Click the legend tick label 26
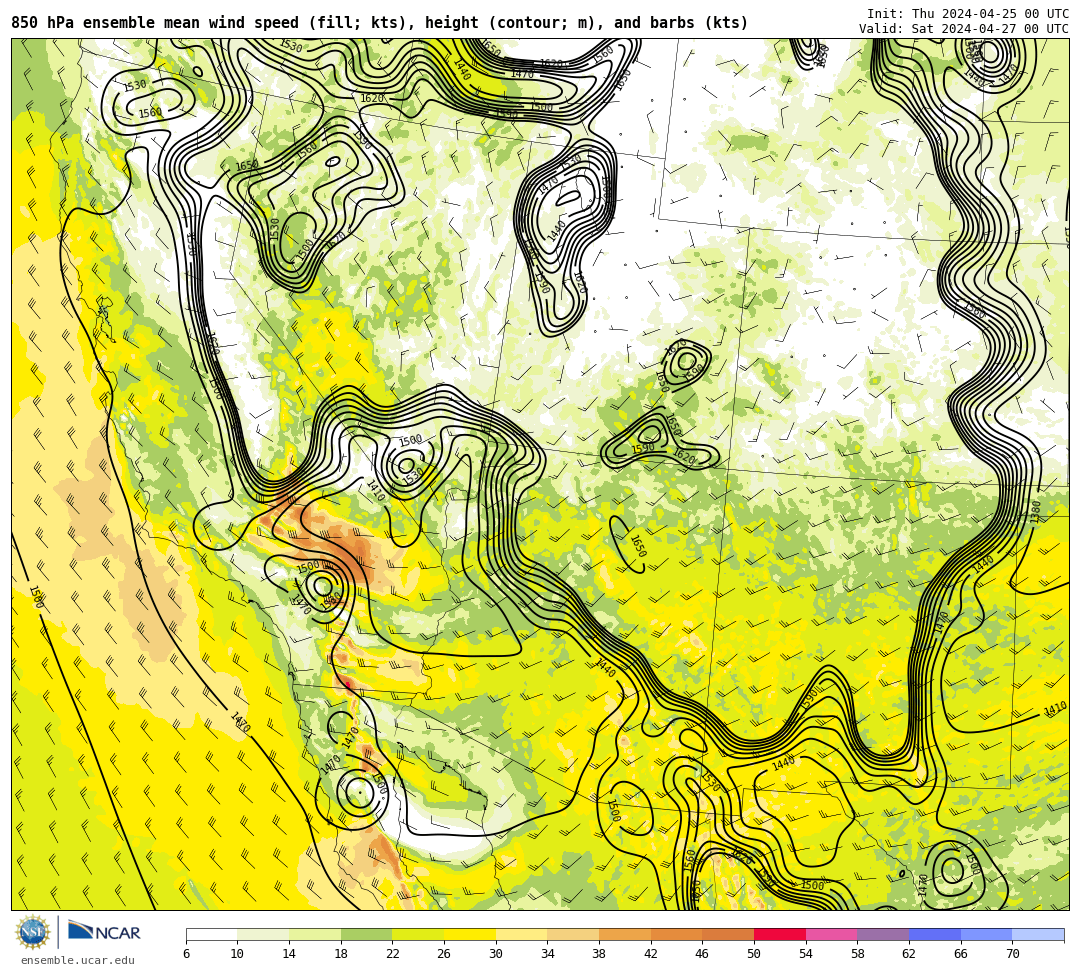The height and width of the screenshot is (973, 1080). click(x=444, y=954)
